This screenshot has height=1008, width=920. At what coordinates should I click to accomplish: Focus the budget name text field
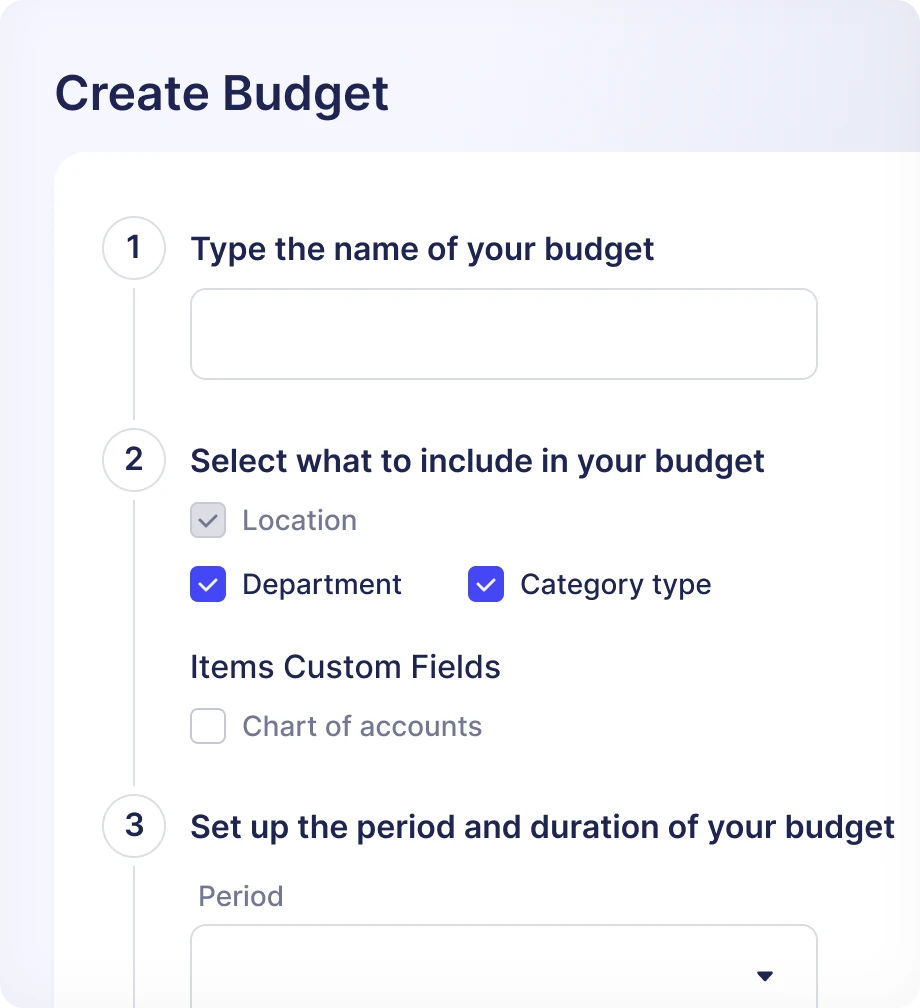(503, 334)
